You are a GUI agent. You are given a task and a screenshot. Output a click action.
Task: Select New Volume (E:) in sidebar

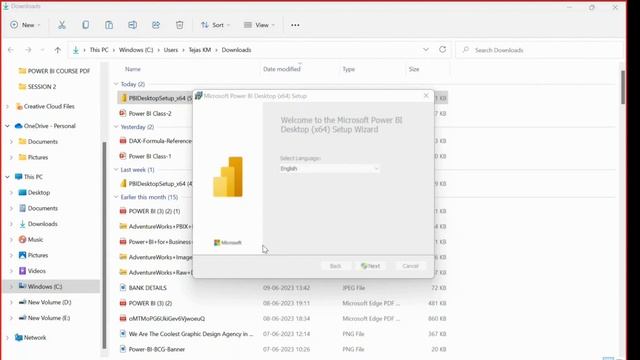[44, 318]
